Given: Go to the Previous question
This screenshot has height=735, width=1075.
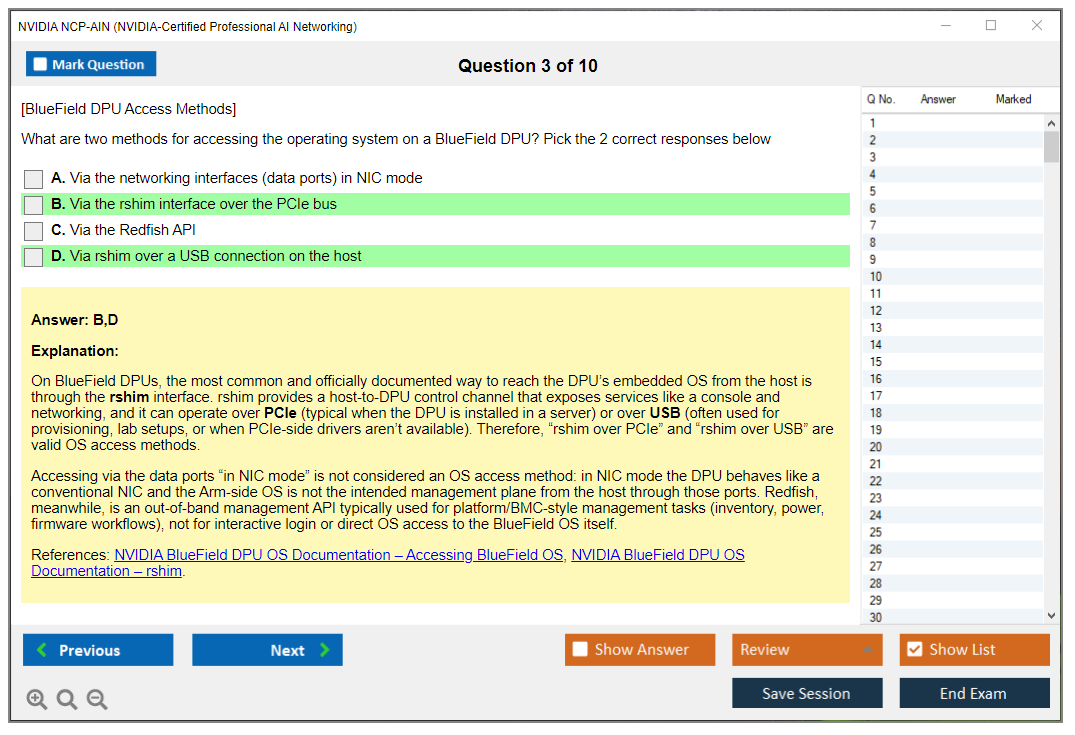Looking at the screenshot, I should (97, 649).
